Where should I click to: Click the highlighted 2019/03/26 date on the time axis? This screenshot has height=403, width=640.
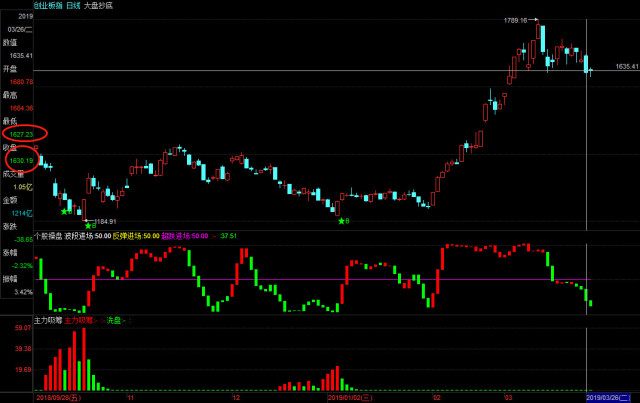609,398
